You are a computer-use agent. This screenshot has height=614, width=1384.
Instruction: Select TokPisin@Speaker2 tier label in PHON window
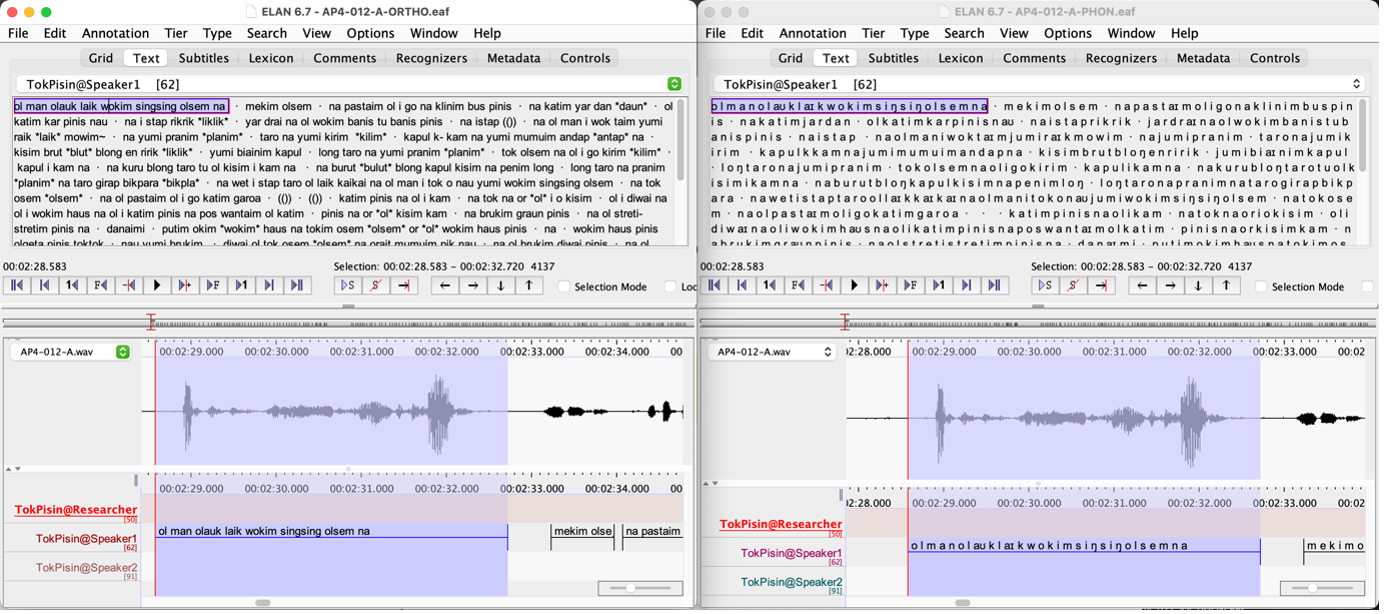[791, 582]
